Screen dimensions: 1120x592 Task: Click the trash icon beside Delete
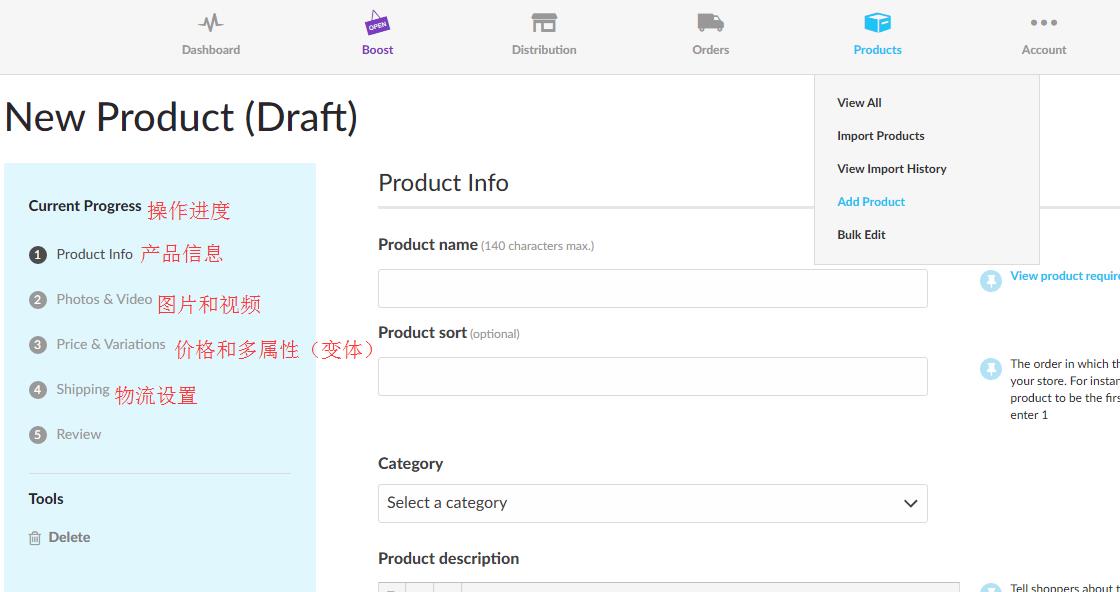click(x=36, y=538)
